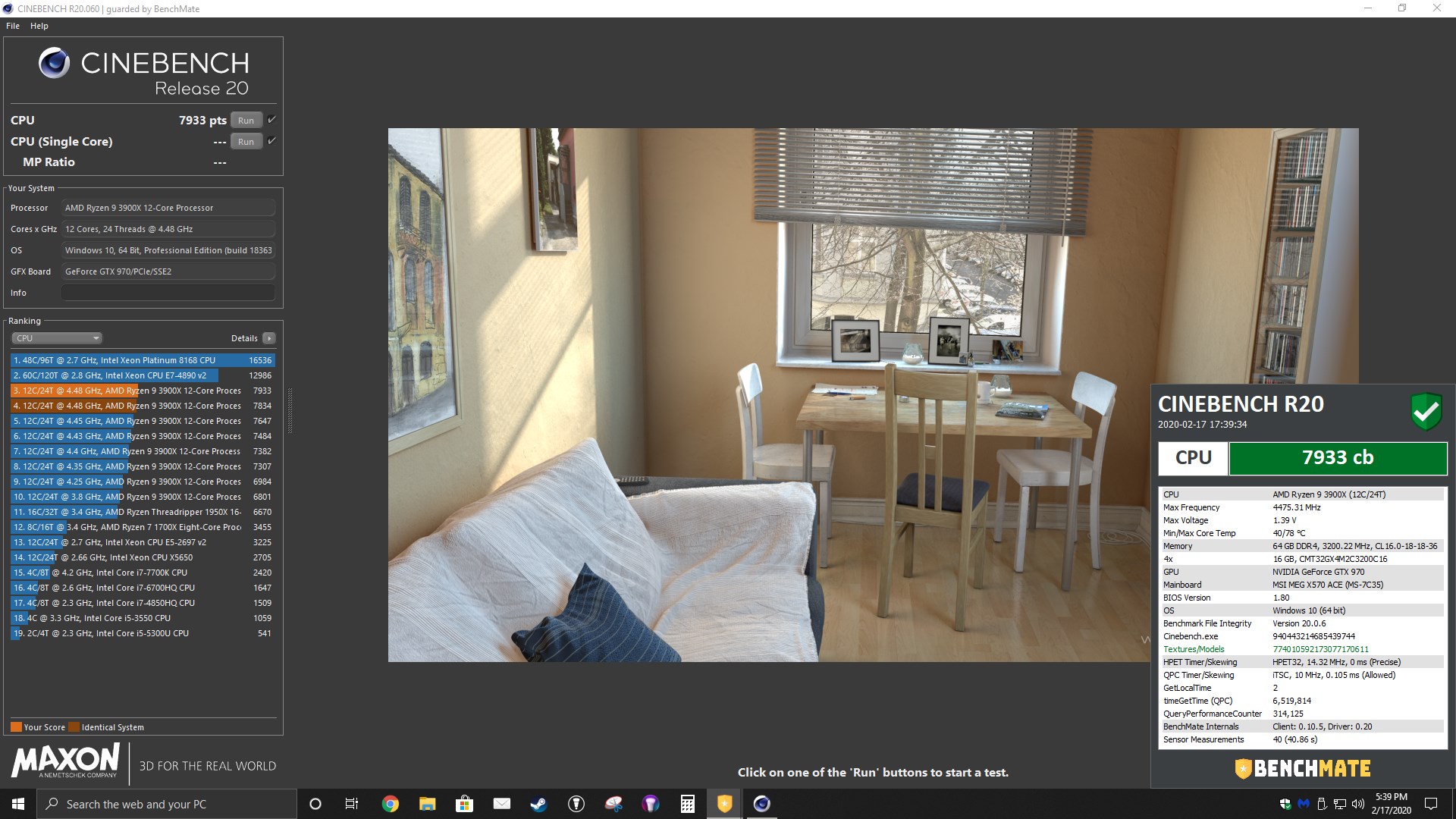The image size is (1456, 819).
Task: Open Microsoft Store from taskbar
Action: [x=464, y=804]
